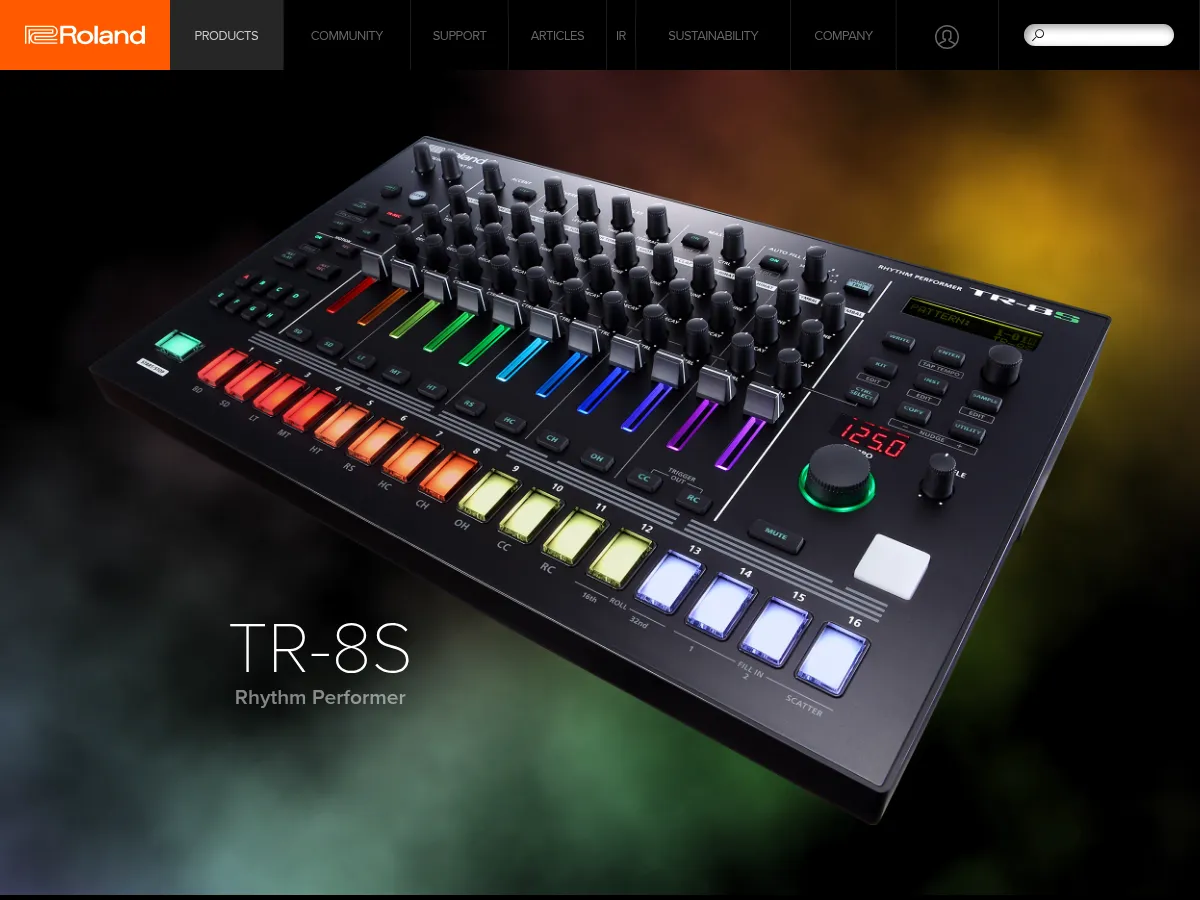The width and height of the screenshot is (1200, 900).
Task: Open the SUPPORT dropdown menu
Action: 459,35
